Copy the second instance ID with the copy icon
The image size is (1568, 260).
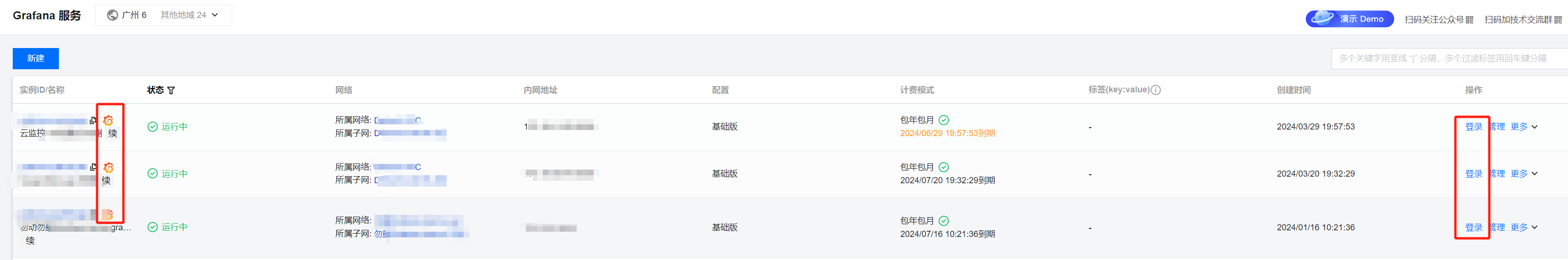point(93,167)
